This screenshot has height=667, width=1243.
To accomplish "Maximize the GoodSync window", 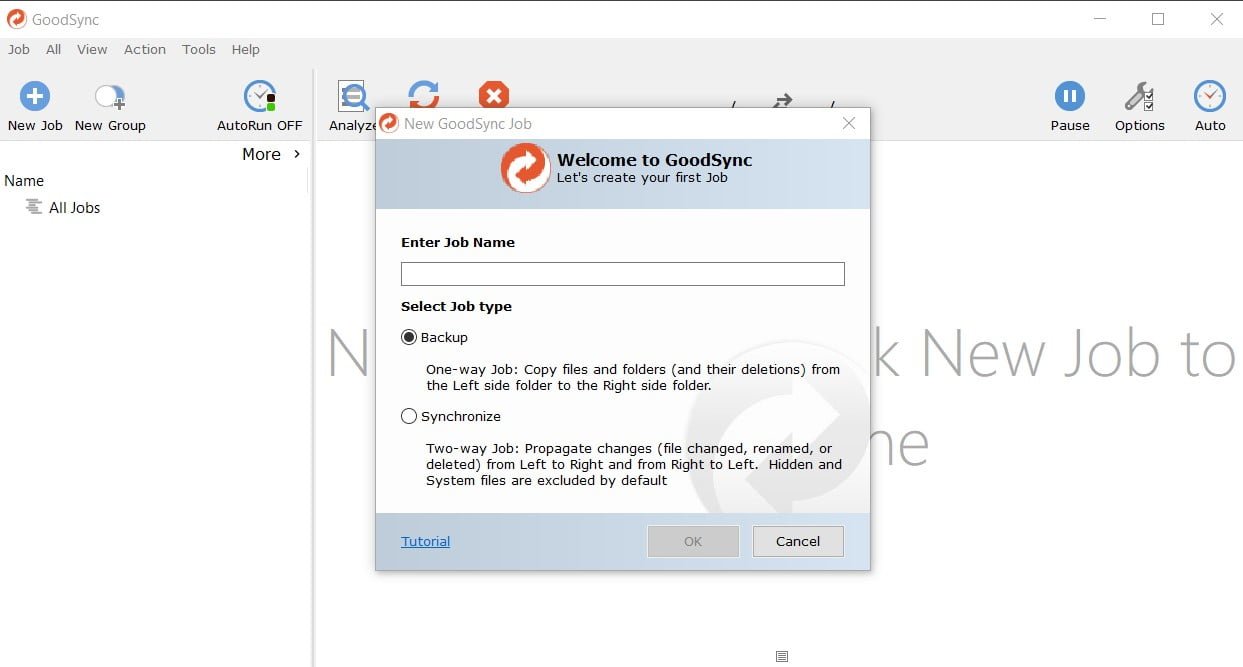I will (1158, 19).
